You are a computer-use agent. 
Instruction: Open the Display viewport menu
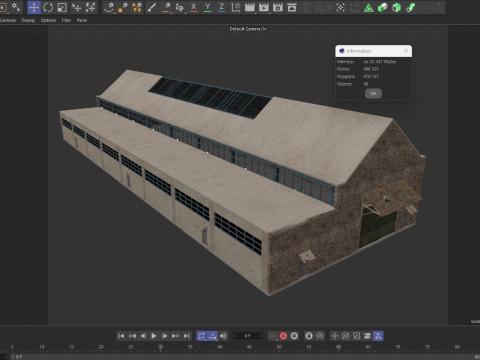coord(28,20)
